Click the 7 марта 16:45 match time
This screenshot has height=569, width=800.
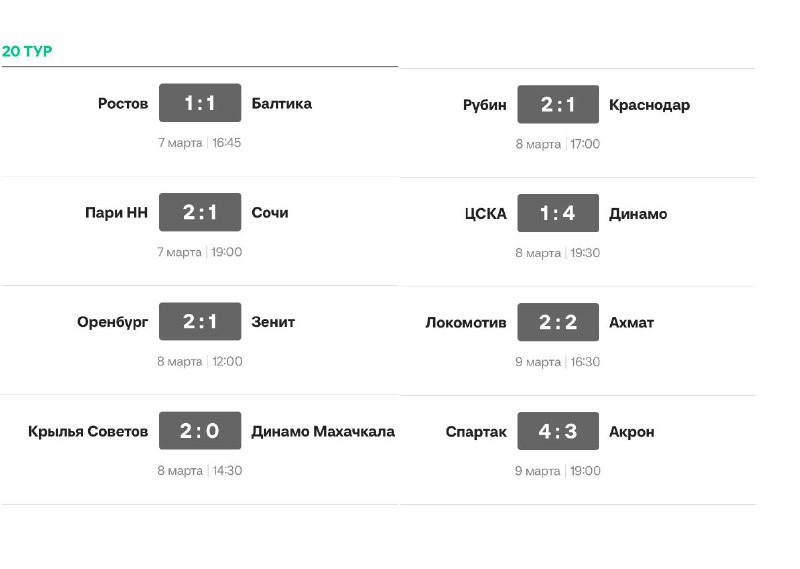pyautogui.click(x=199, y=143)
